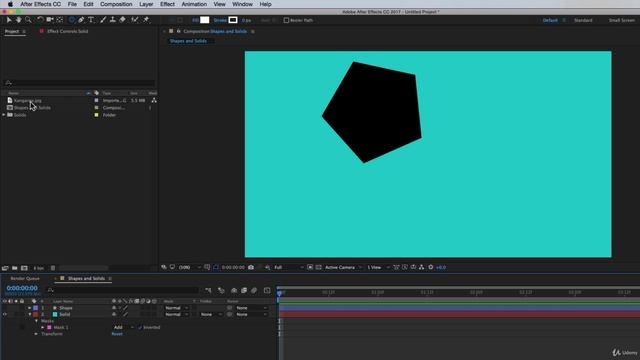Screen dimensions: 640x360
Task: Select the Type text tool
Action: coord(91,20)
